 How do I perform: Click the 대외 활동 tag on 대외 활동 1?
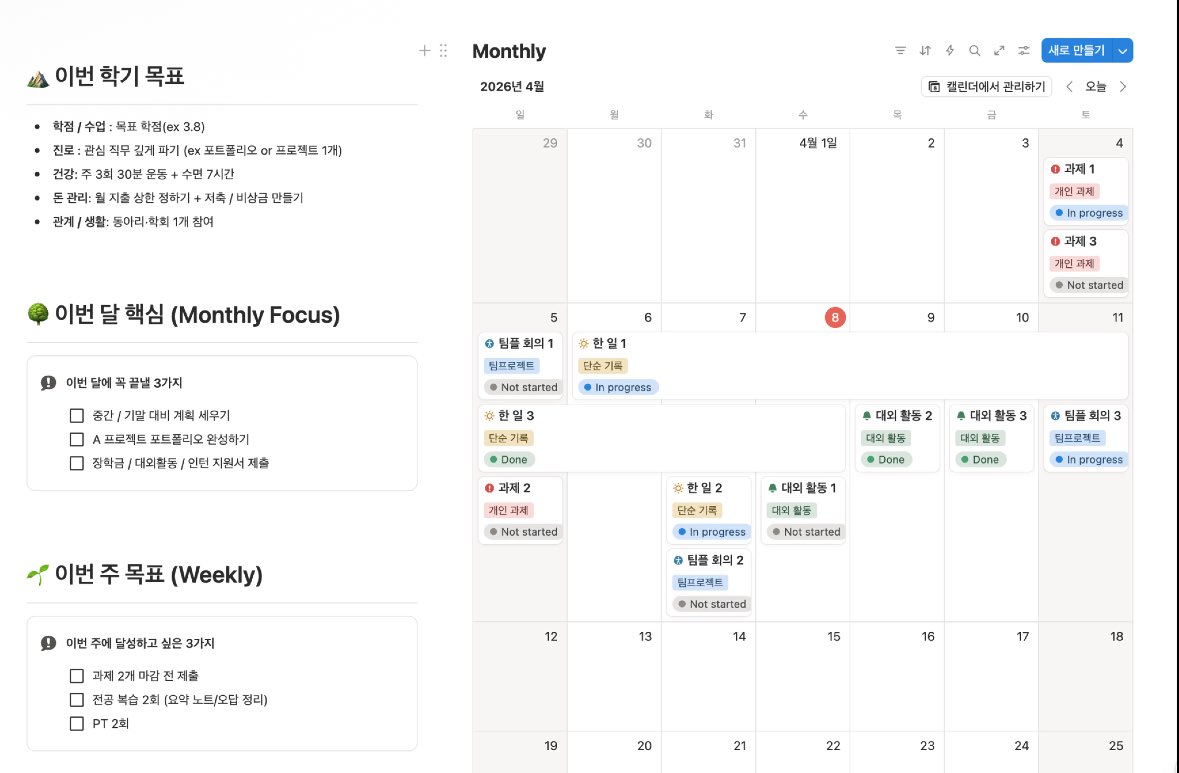click(792, 511)
